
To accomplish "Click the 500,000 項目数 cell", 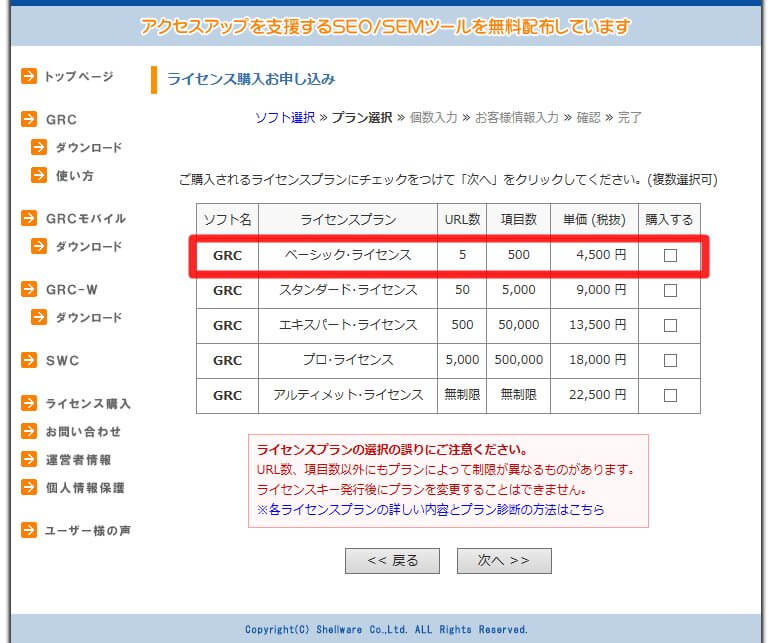I will (x=518, y=360).
